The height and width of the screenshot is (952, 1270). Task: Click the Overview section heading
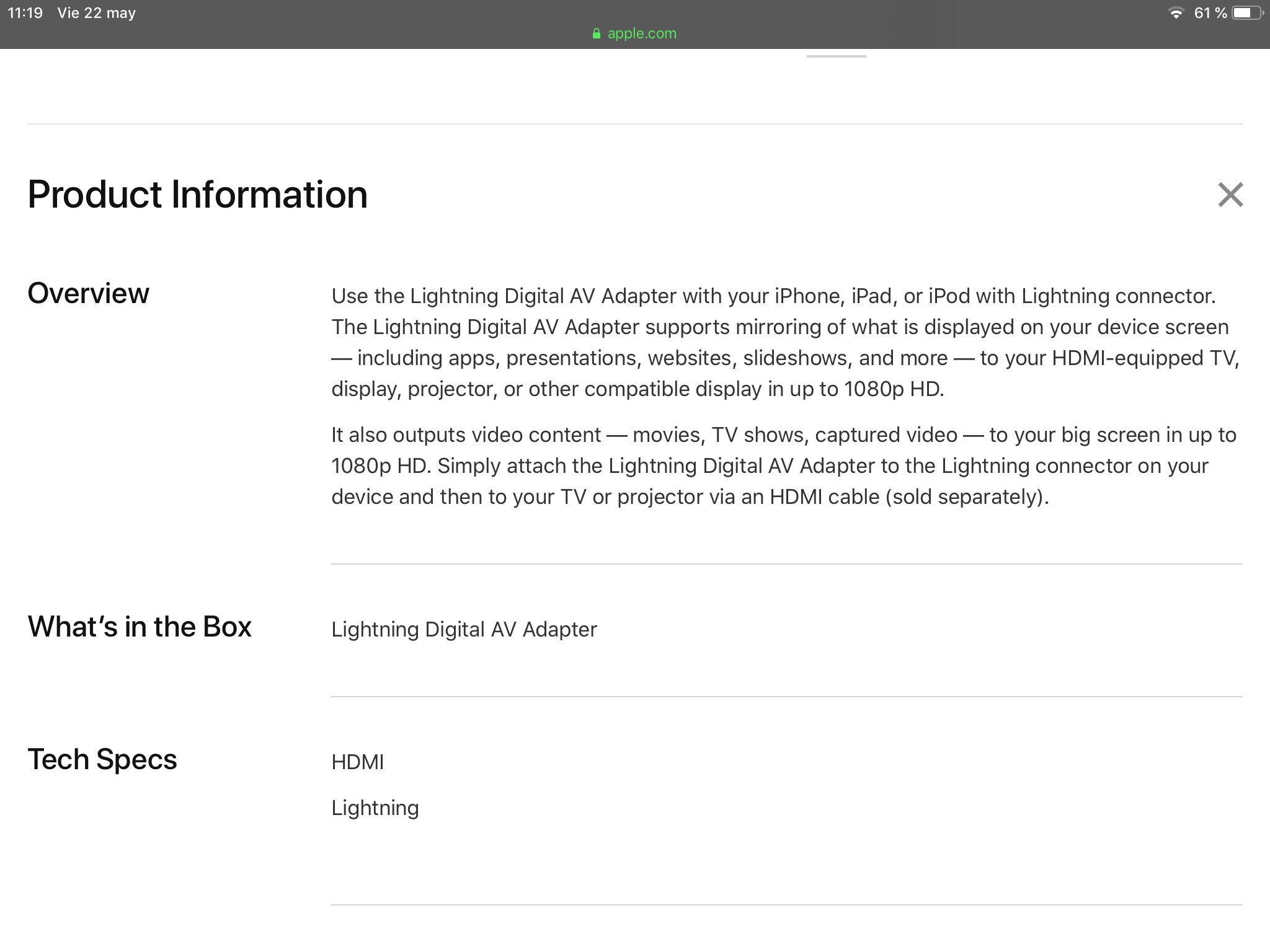tap(88, 293)
